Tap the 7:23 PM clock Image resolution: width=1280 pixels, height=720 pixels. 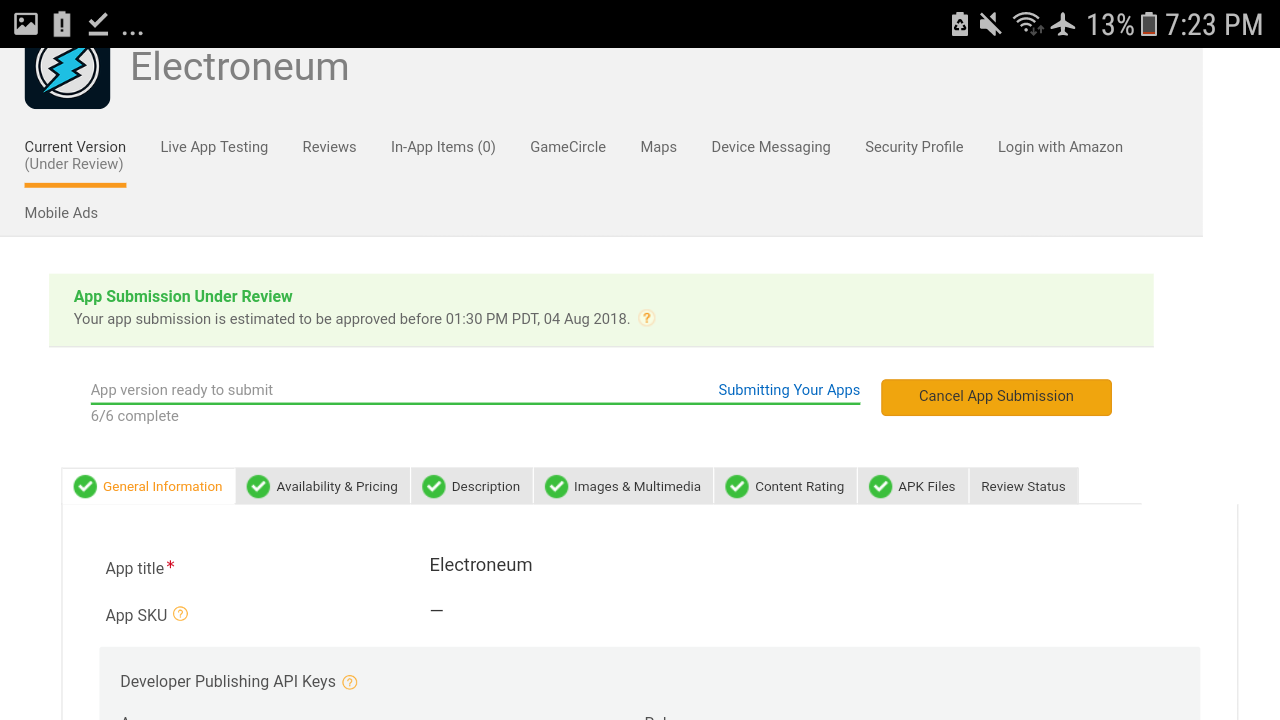[1214, 24]
